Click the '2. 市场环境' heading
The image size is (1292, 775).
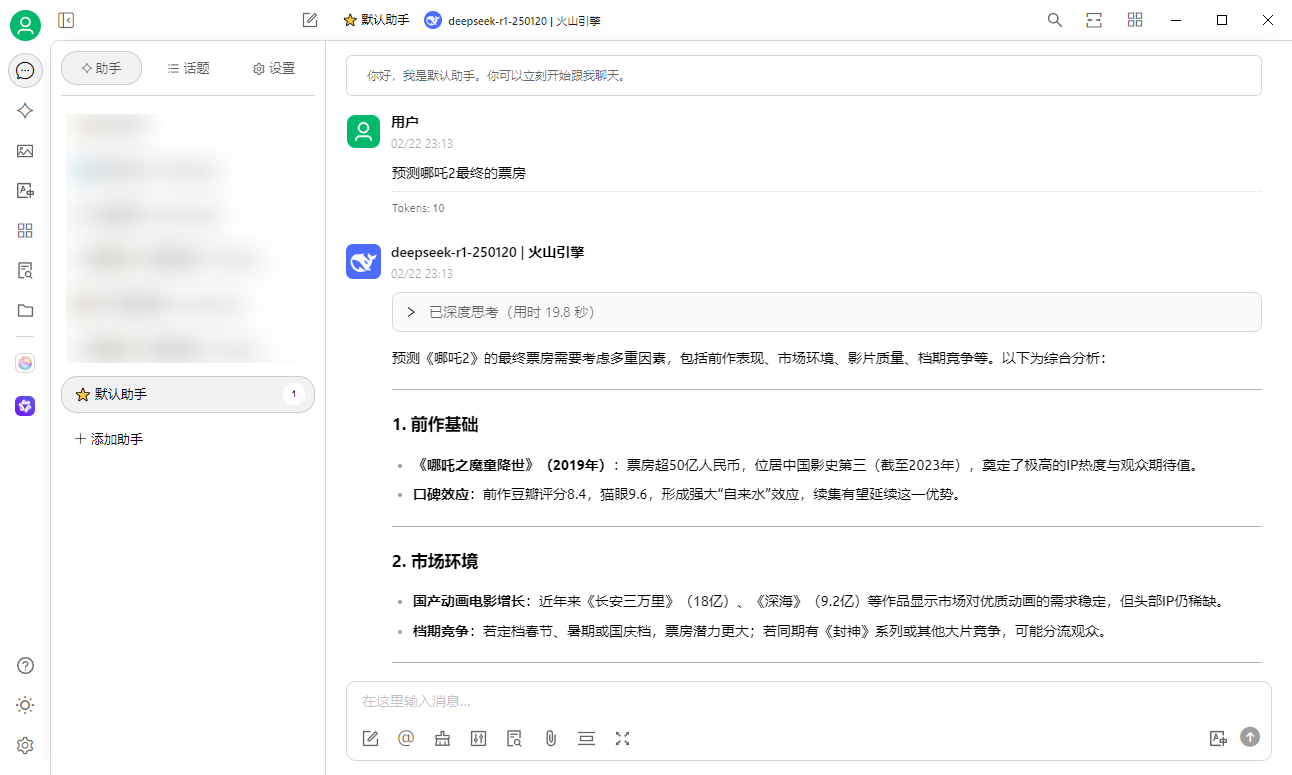pyautogui.click(x=435, y=561)
